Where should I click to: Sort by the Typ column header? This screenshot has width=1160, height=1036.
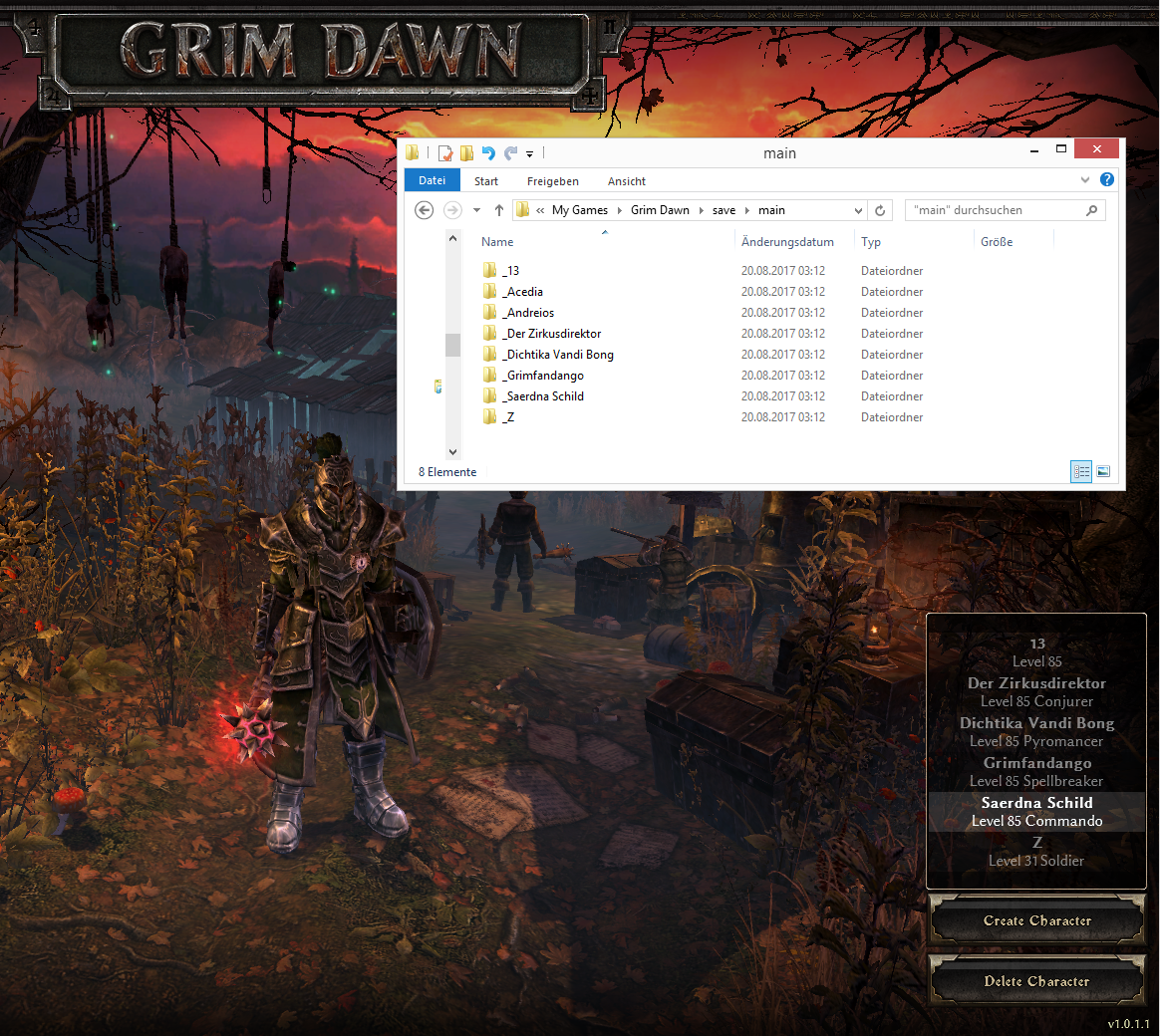(x=871, y=242)
